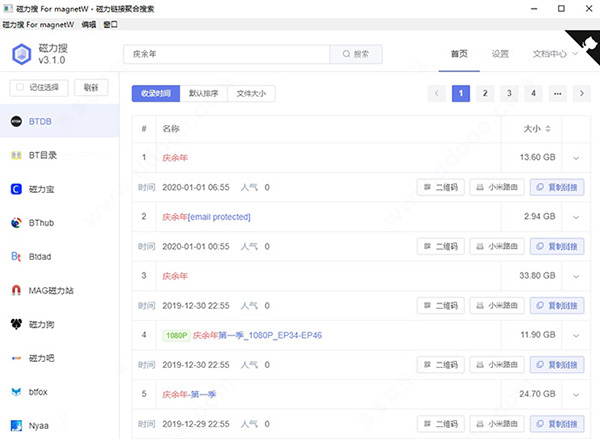Open the 编辑 menu

(89, 23)
